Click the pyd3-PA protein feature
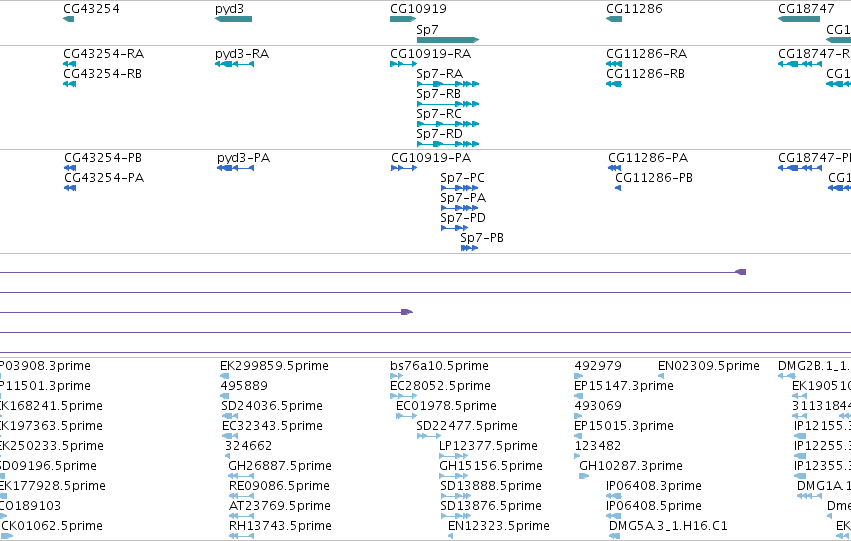Viewport: 851px width, 541px height. tap(236, 169)
